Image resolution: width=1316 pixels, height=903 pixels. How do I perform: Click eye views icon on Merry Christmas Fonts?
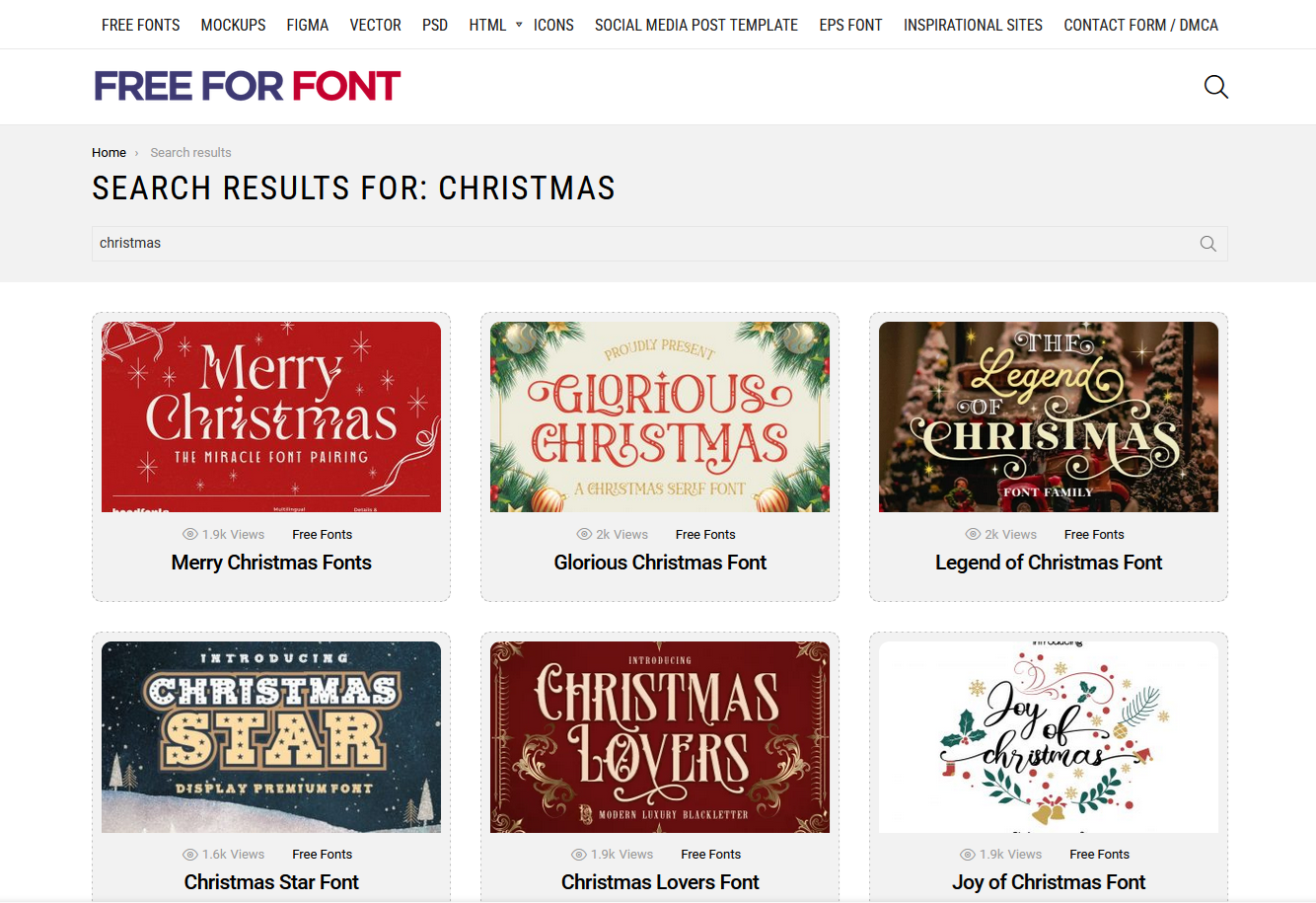(x=190, y=535)
